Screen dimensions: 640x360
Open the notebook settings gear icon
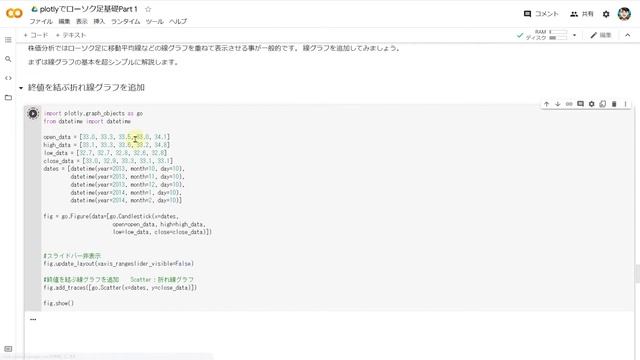[x=606, y=14]
